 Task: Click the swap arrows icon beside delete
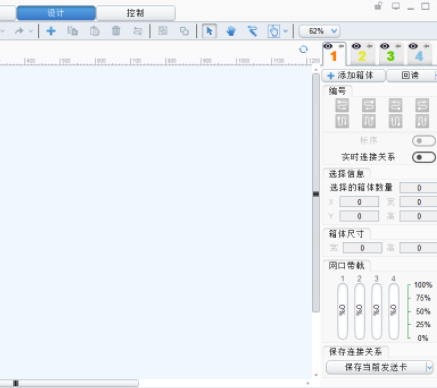[x=138, y=31]
